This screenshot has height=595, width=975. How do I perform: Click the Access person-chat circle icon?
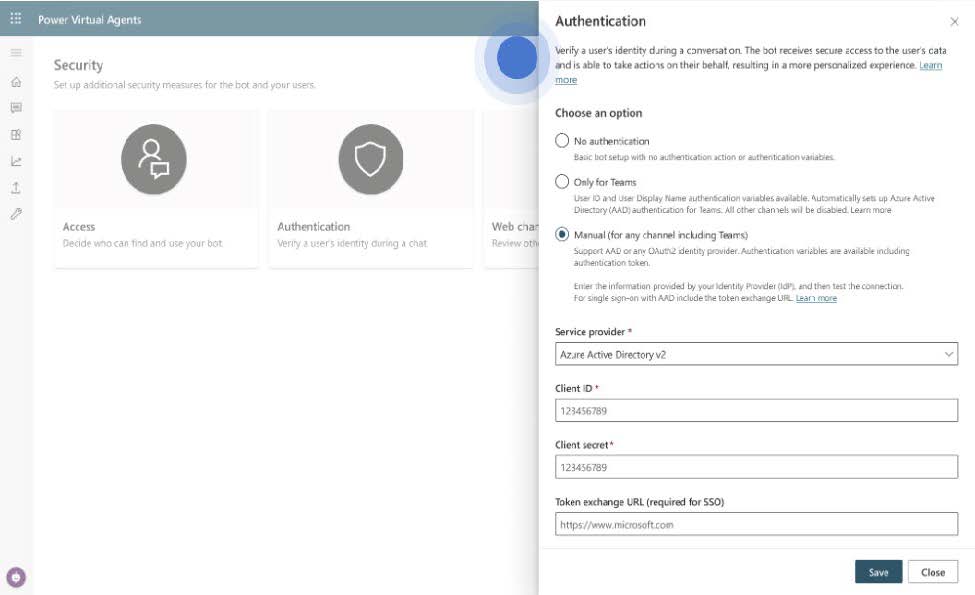click(x=154, y=159)
